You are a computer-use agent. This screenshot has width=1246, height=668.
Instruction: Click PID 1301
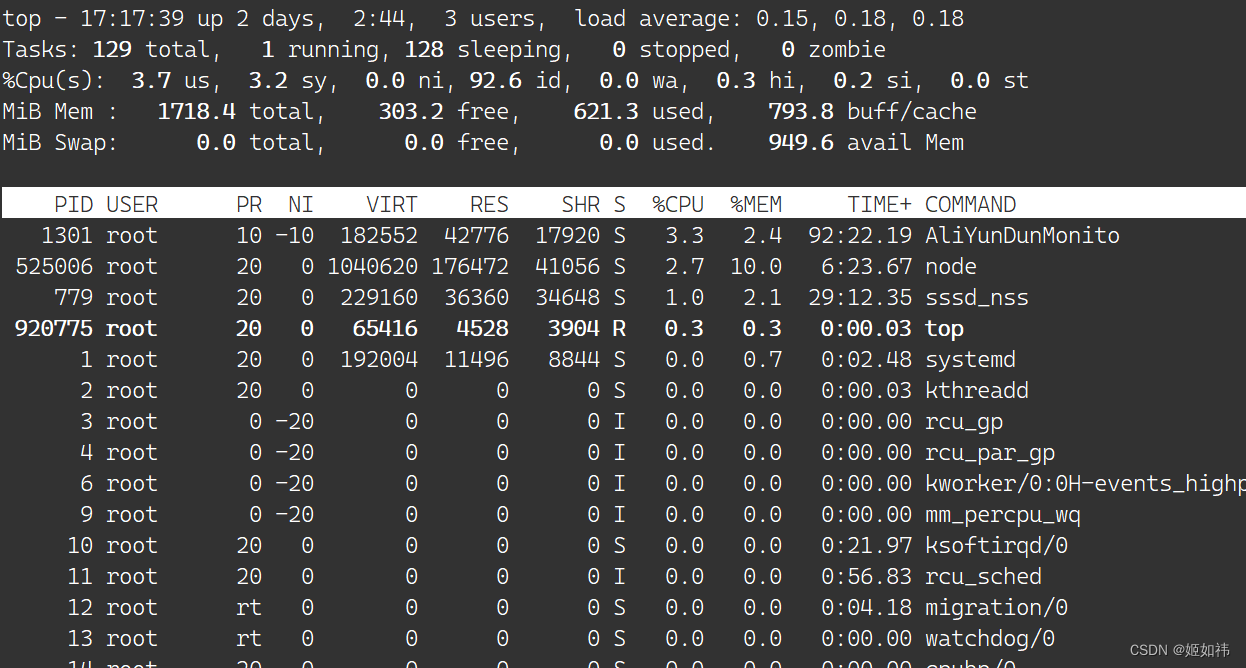point(67,236)
